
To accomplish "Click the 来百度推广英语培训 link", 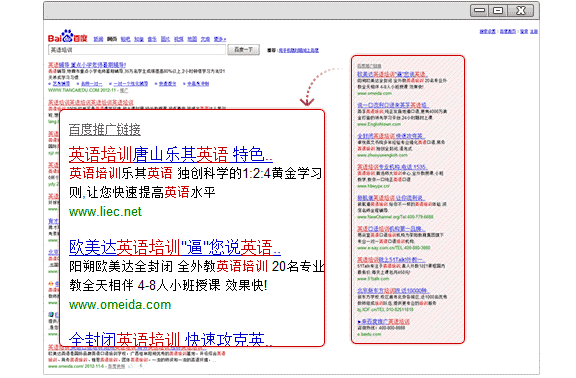I will coord(384,321).
